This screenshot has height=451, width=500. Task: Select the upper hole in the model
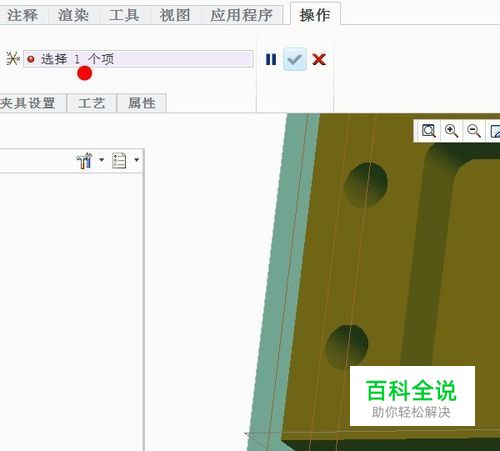pos(366,185)
